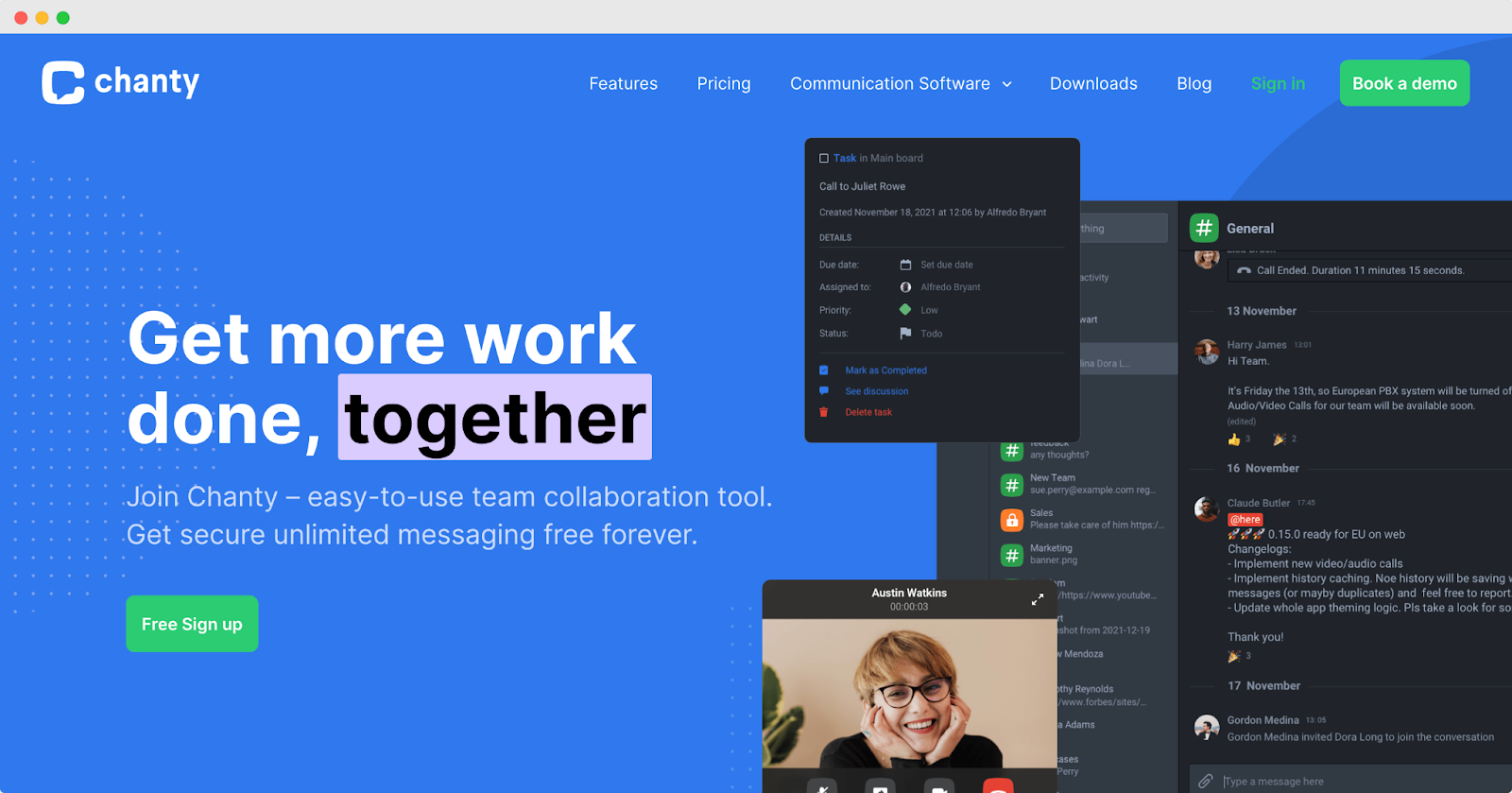Click party popper reaction with count 2
The width and height of the screenshot is (1512, 793).
[1280, 440]
